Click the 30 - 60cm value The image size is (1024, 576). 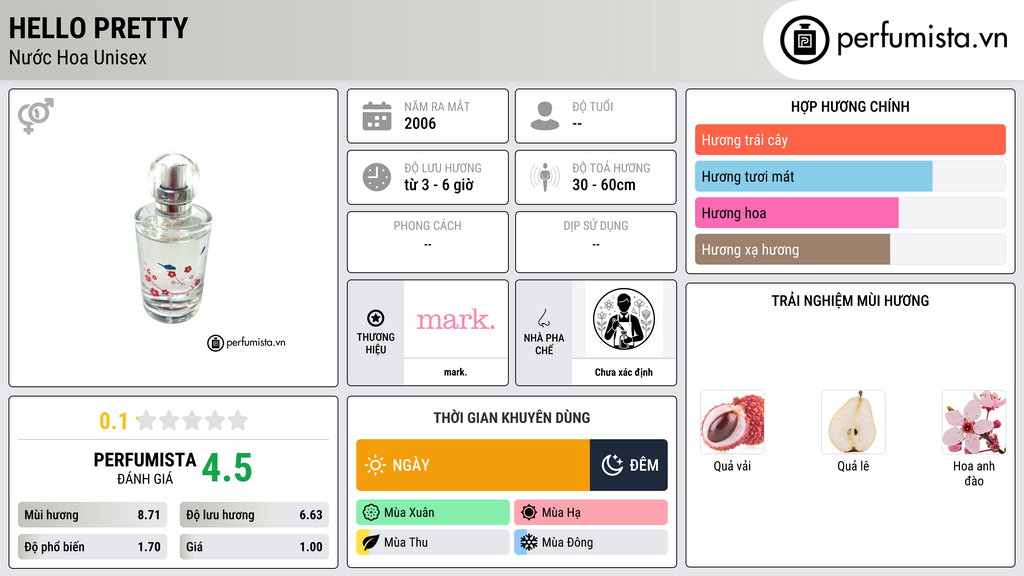point(604,185)
